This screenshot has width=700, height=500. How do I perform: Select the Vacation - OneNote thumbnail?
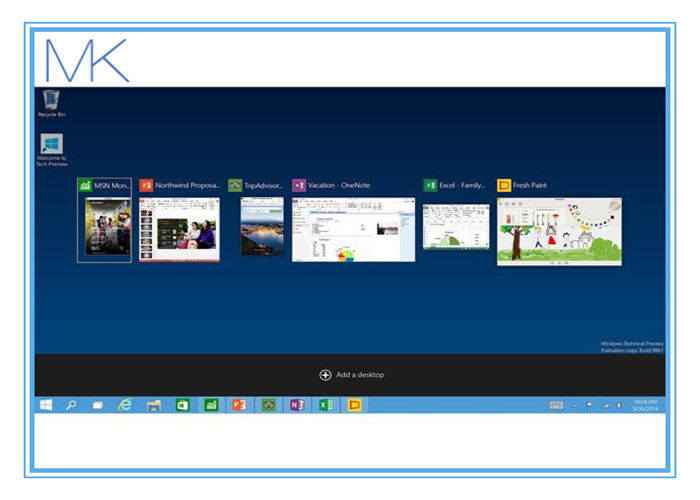click(353, 229)
